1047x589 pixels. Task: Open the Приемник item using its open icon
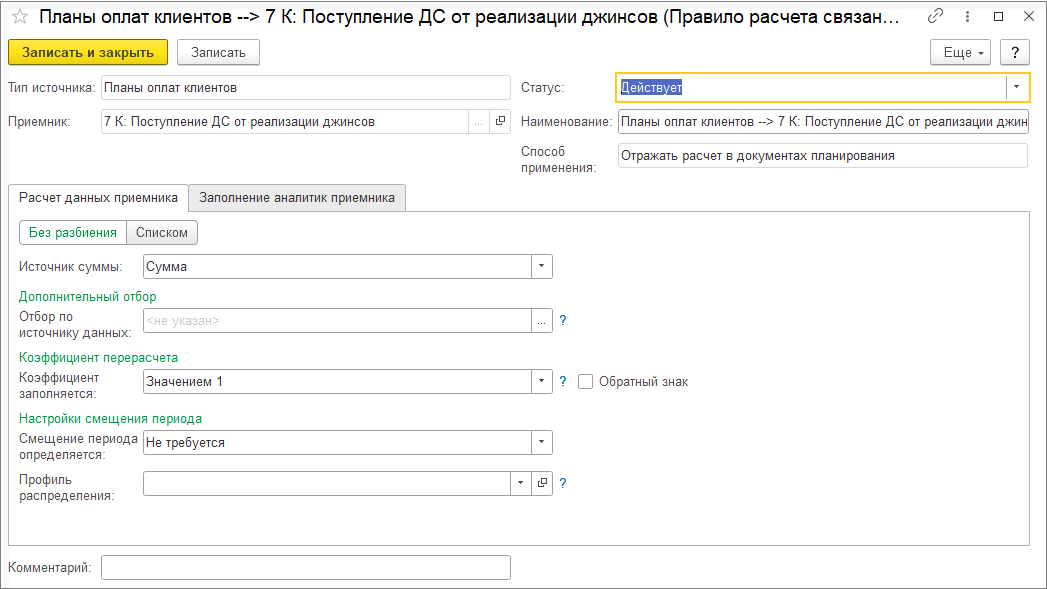tap(501, 122)
